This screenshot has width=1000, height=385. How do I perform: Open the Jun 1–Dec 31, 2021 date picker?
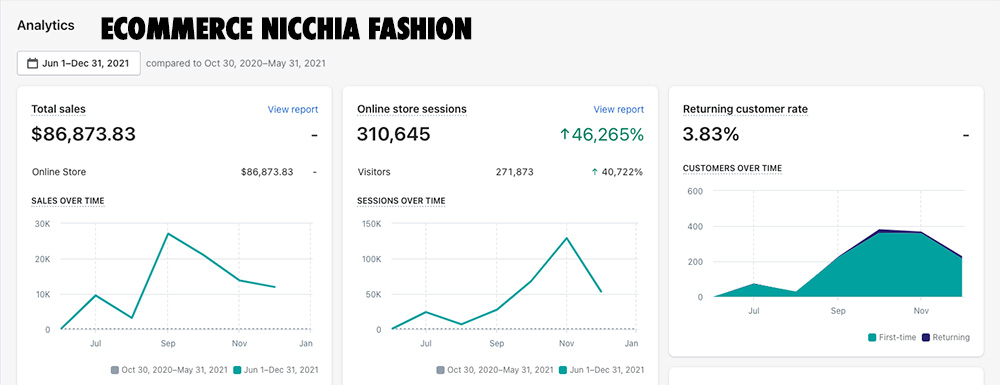[78, 63]
